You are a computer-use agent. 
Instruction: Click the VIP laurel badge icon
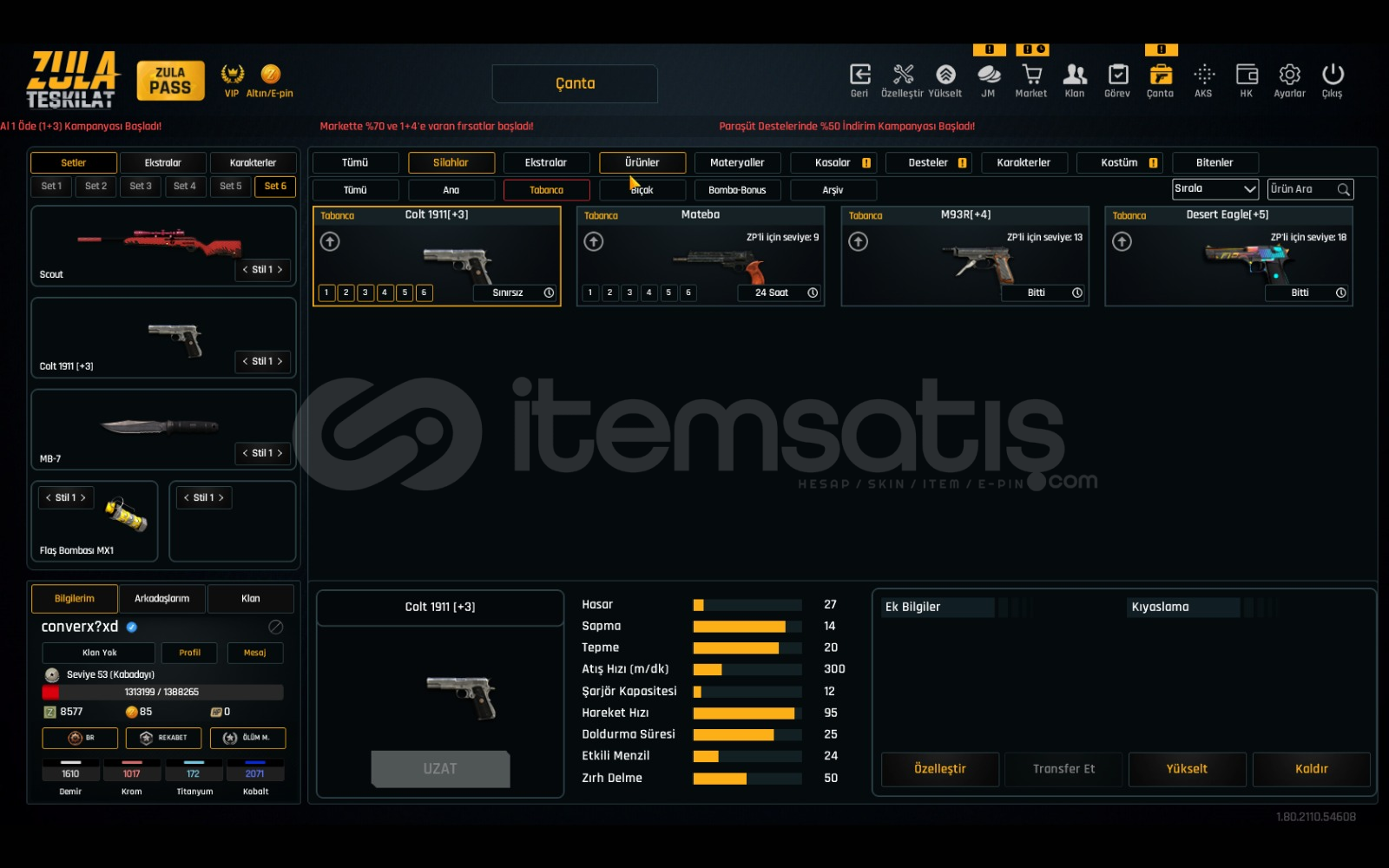(x=232, y=74)
